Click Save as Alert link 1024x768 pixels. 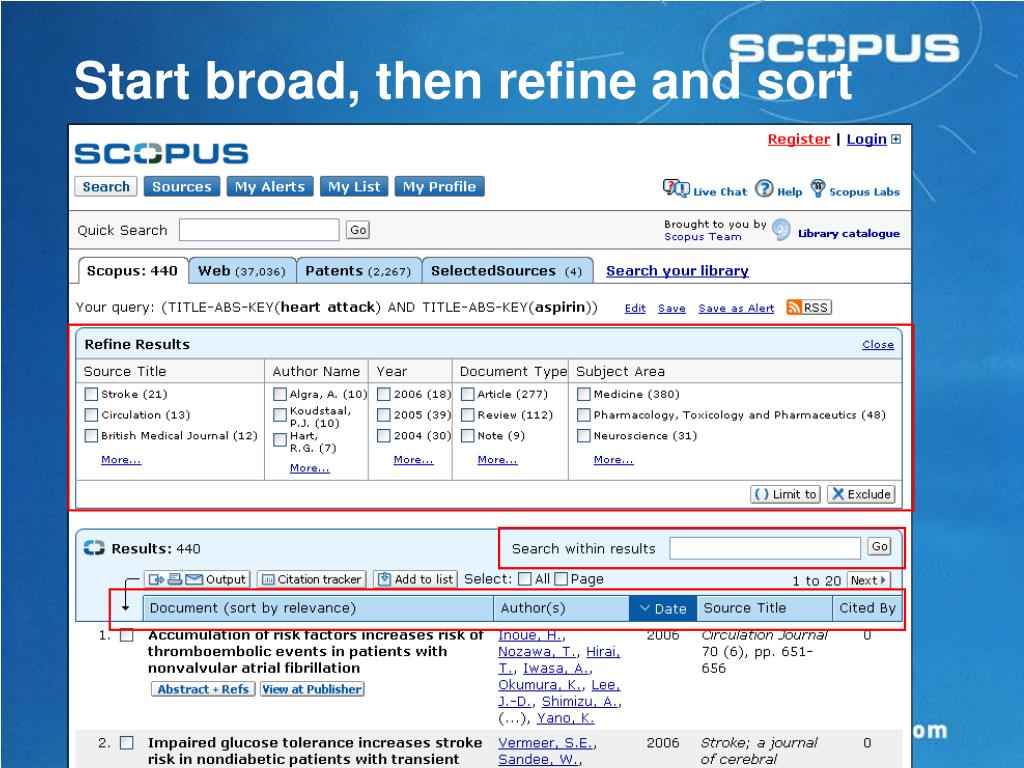736,308
